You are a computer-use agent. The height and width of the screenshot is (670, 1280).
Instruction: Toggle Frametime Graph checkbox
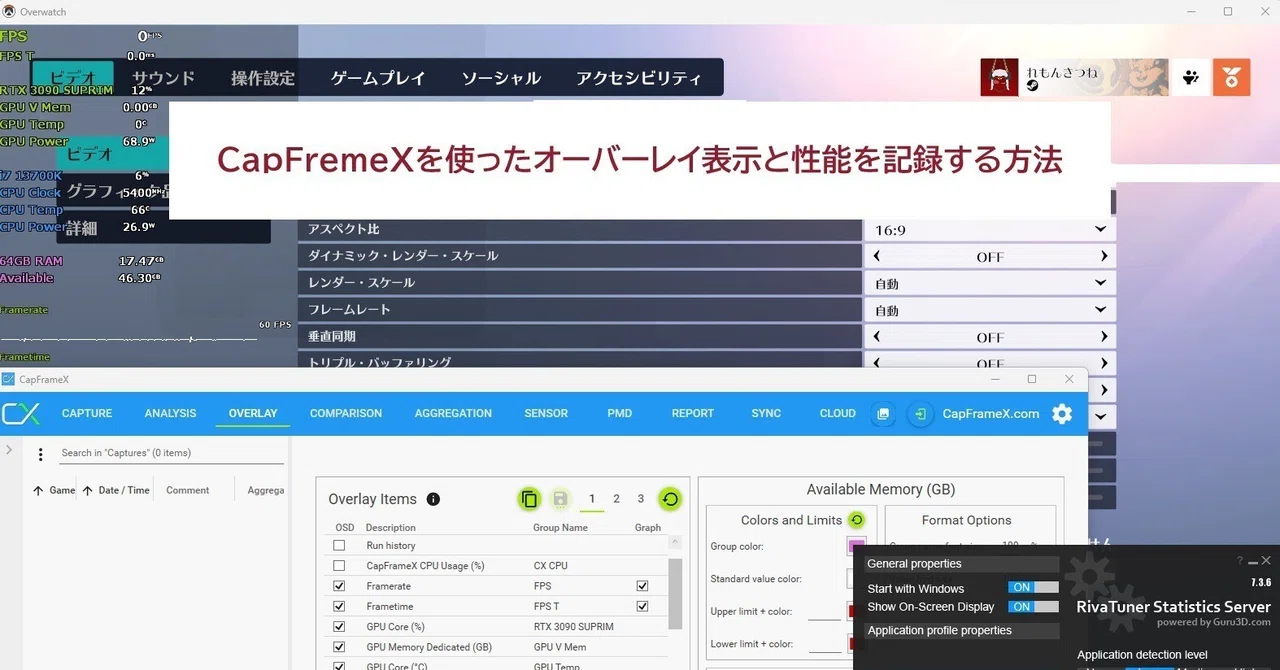[x=642, y=606]
